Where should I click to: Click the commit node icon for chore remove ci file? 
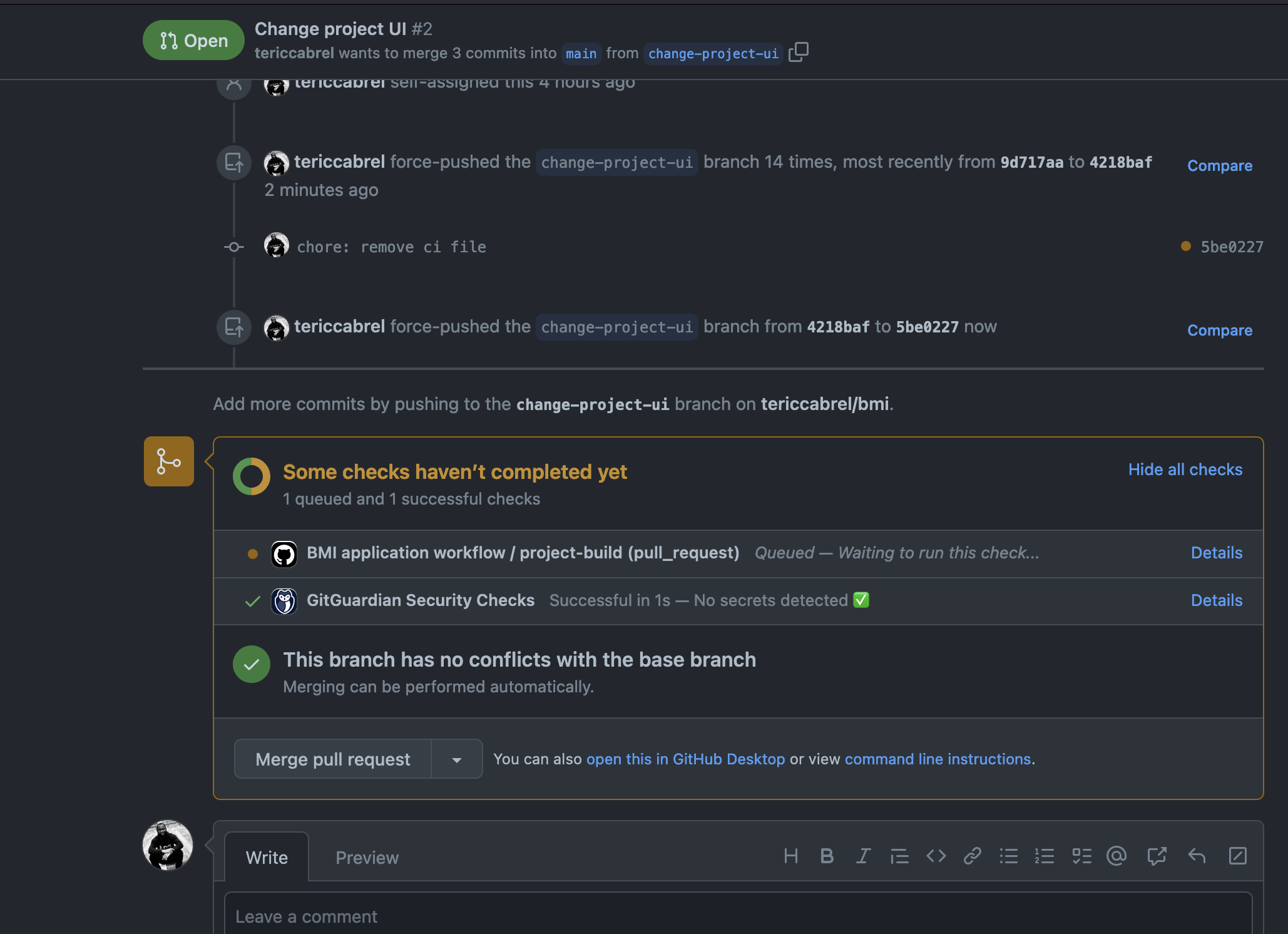click(x=232, y=246)
